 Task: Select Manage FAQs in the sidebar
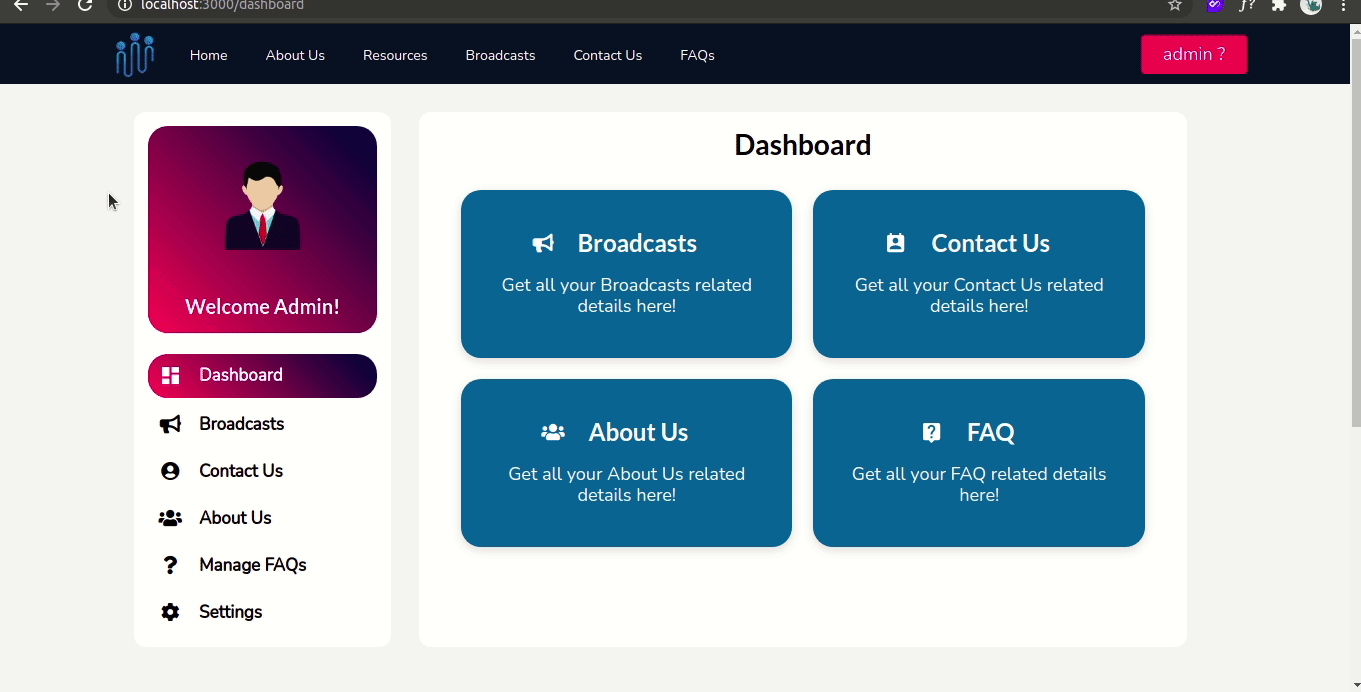[x=253, y=565]
